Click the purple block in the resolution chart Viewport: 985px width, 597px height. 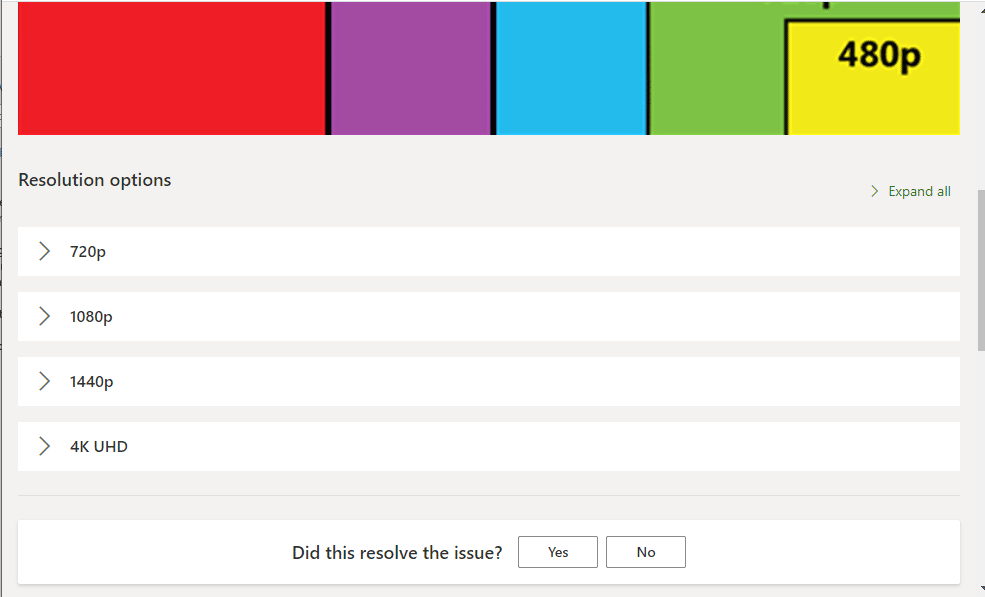coord(410,68)
